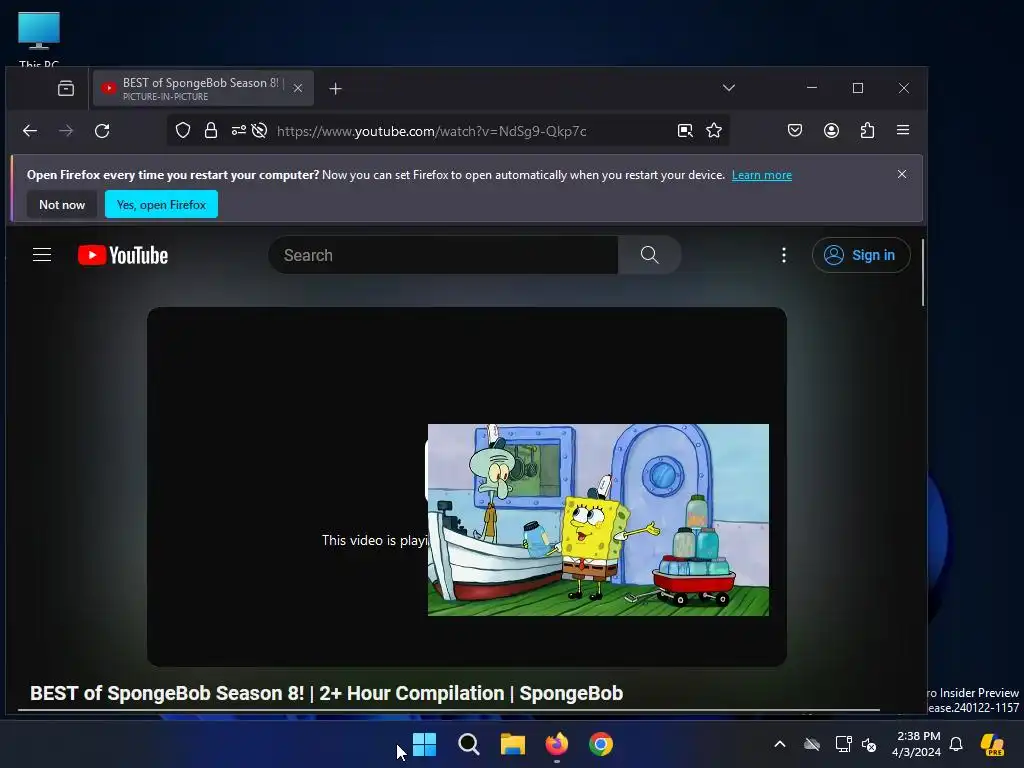Bookmark this page with star icon

click(714, 131)
